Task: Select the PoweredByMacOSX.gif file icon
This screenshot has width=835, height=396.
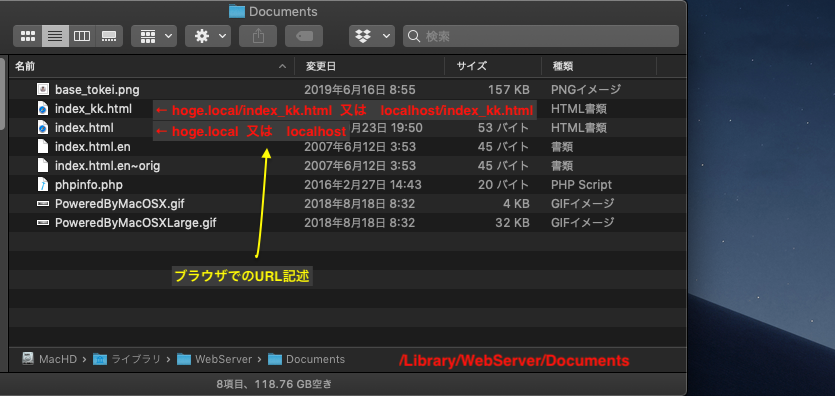Action: click(43, 203)
